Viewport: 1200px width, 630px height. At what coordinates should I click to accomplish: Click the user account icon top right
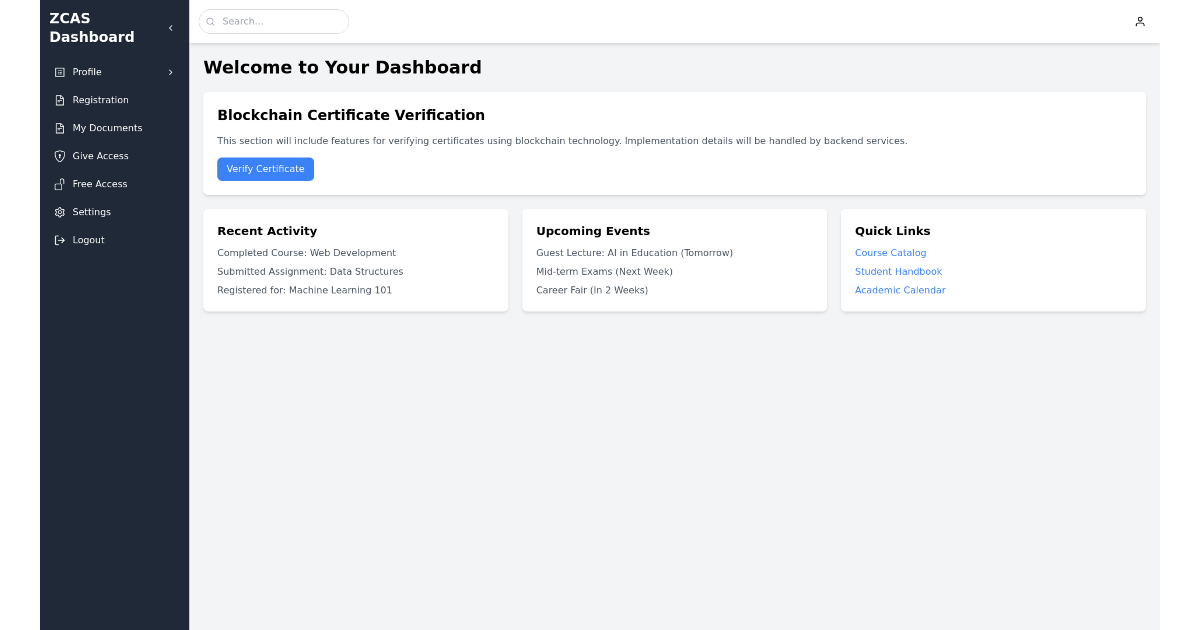pos(1139,21)
